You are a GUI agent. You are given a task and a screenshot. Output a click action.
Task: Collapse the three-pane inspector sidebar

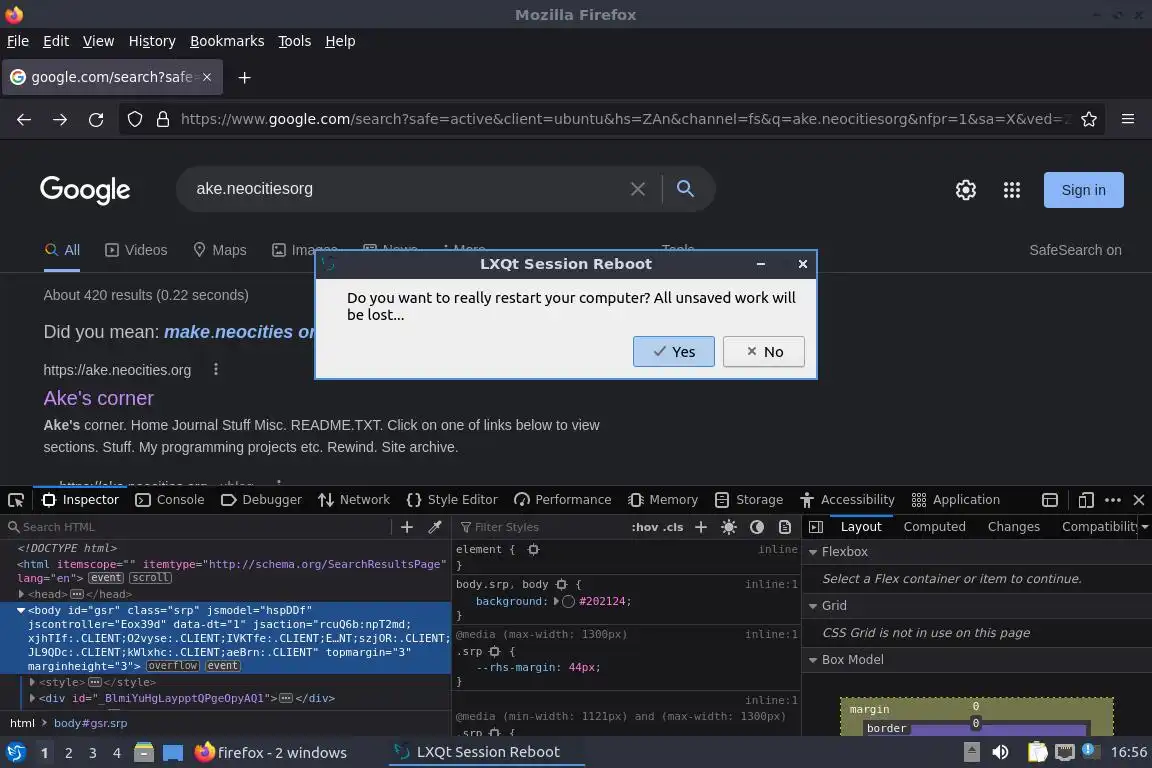816,527
